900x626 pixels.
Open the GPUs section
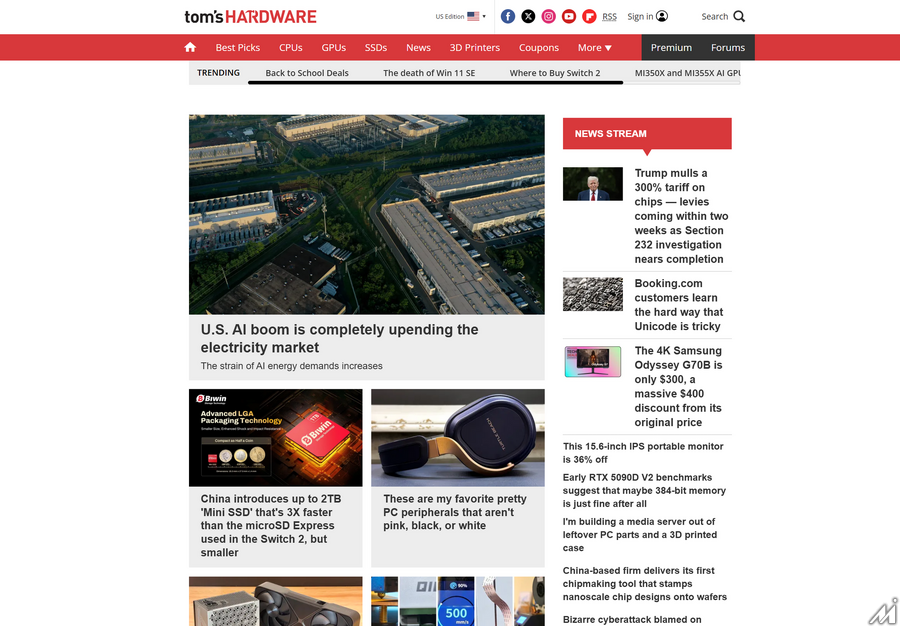tap(333, 48)
